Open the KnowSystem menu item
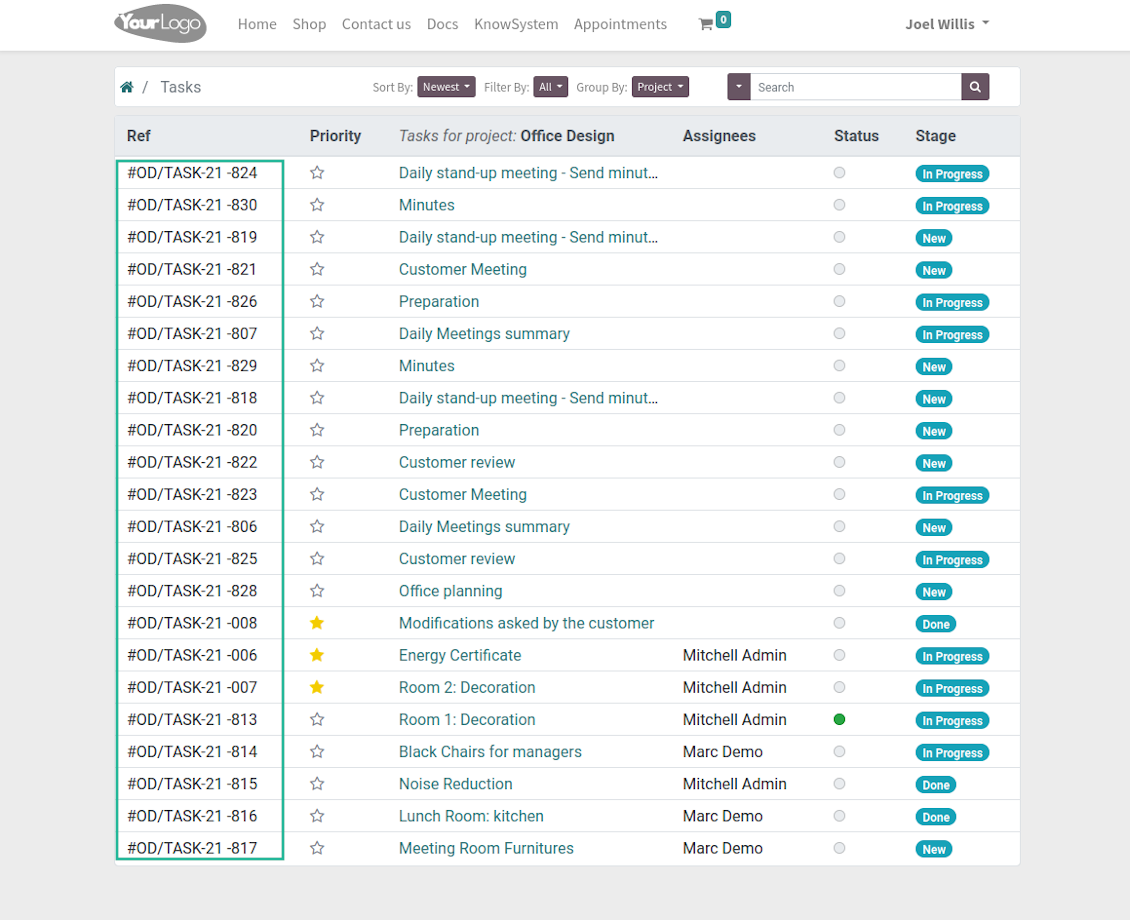This screenshot has width=1130, height=920. pyautogui.click(x=516, y=24)
